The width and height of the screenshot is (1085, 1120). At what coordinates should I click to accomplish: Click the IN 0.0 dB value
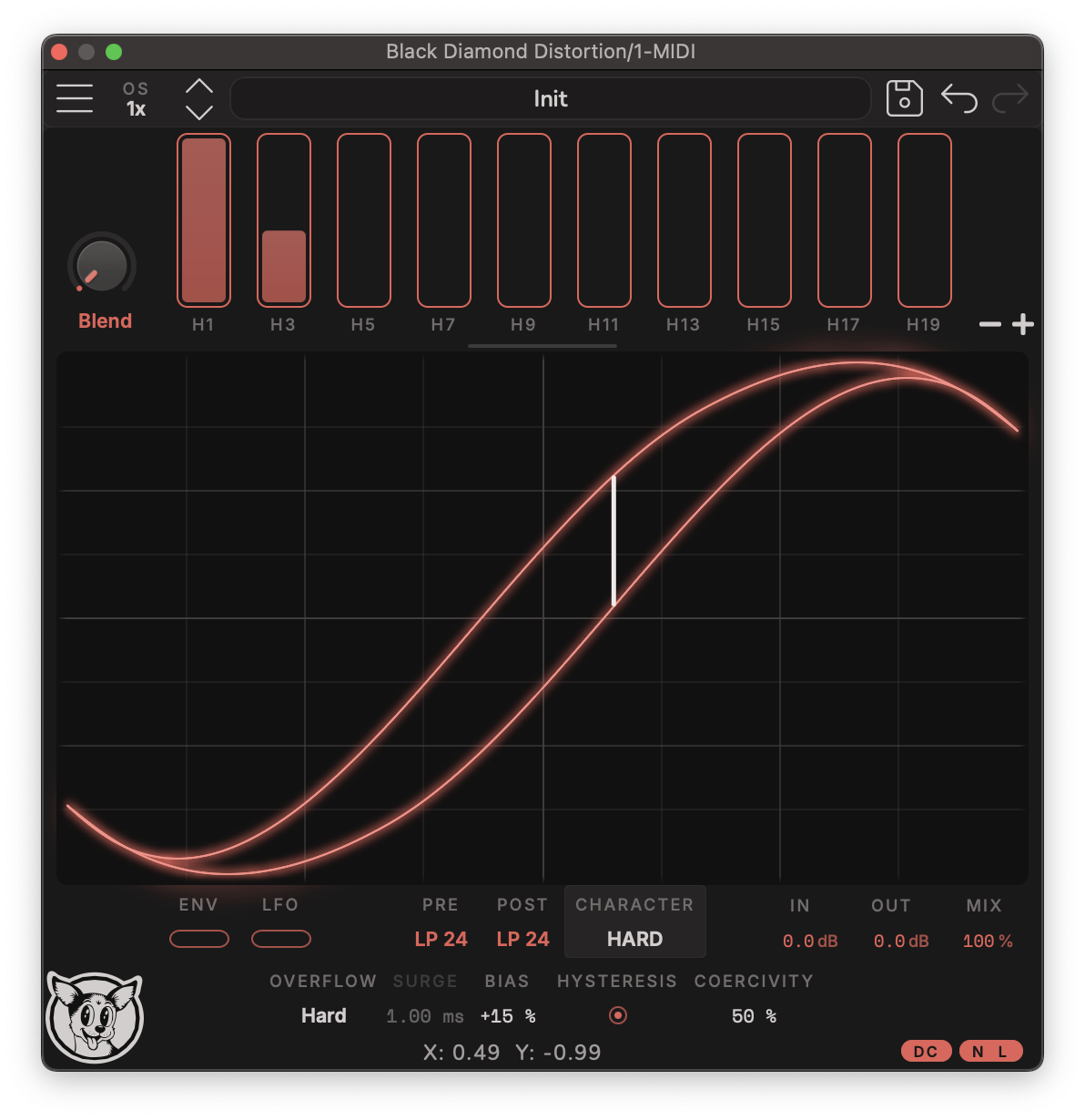coord(810,941)
